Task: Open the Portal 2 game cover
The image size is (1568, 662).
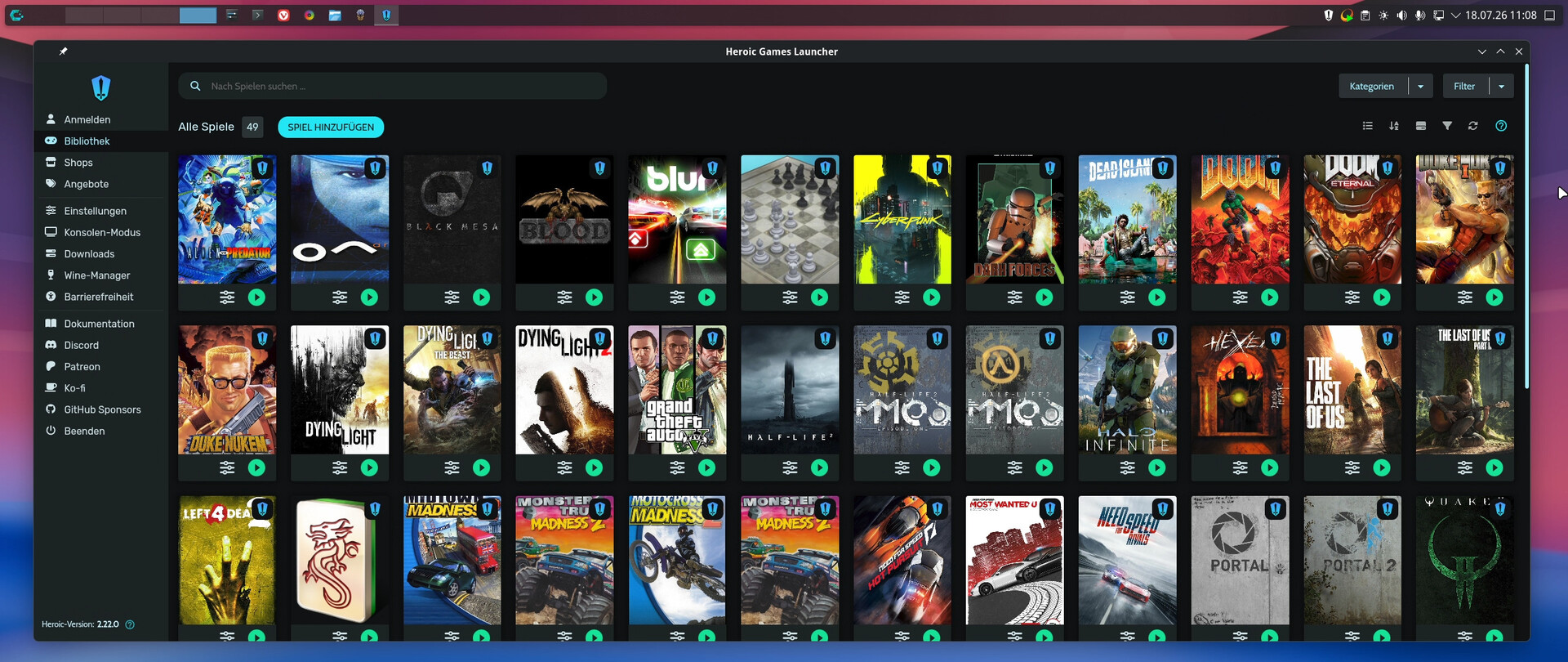Action: [1352, 561]
